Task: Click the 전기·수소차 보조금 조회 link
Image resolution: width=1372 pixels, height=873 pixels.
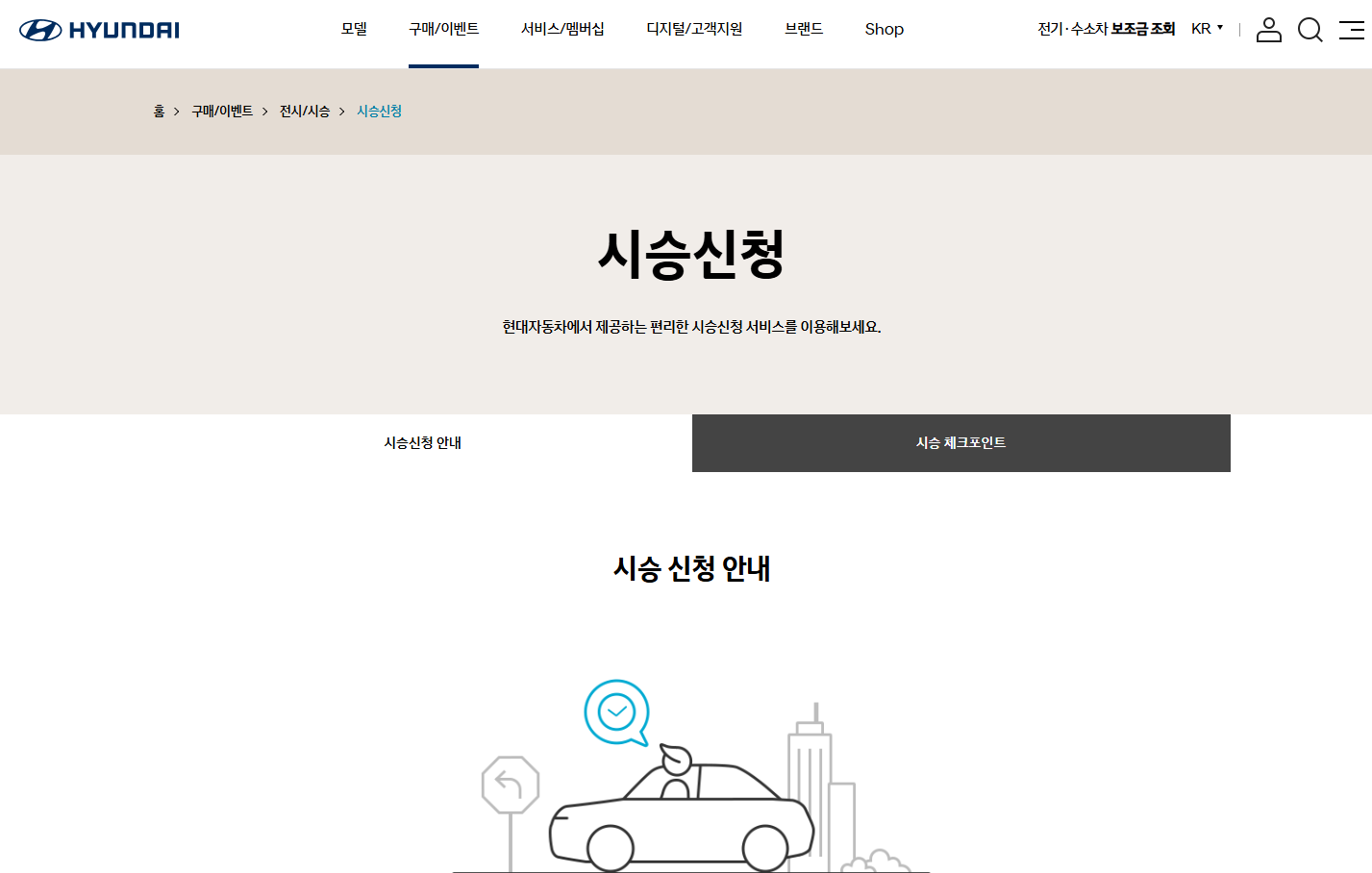Action: [x=1106, y=28]
